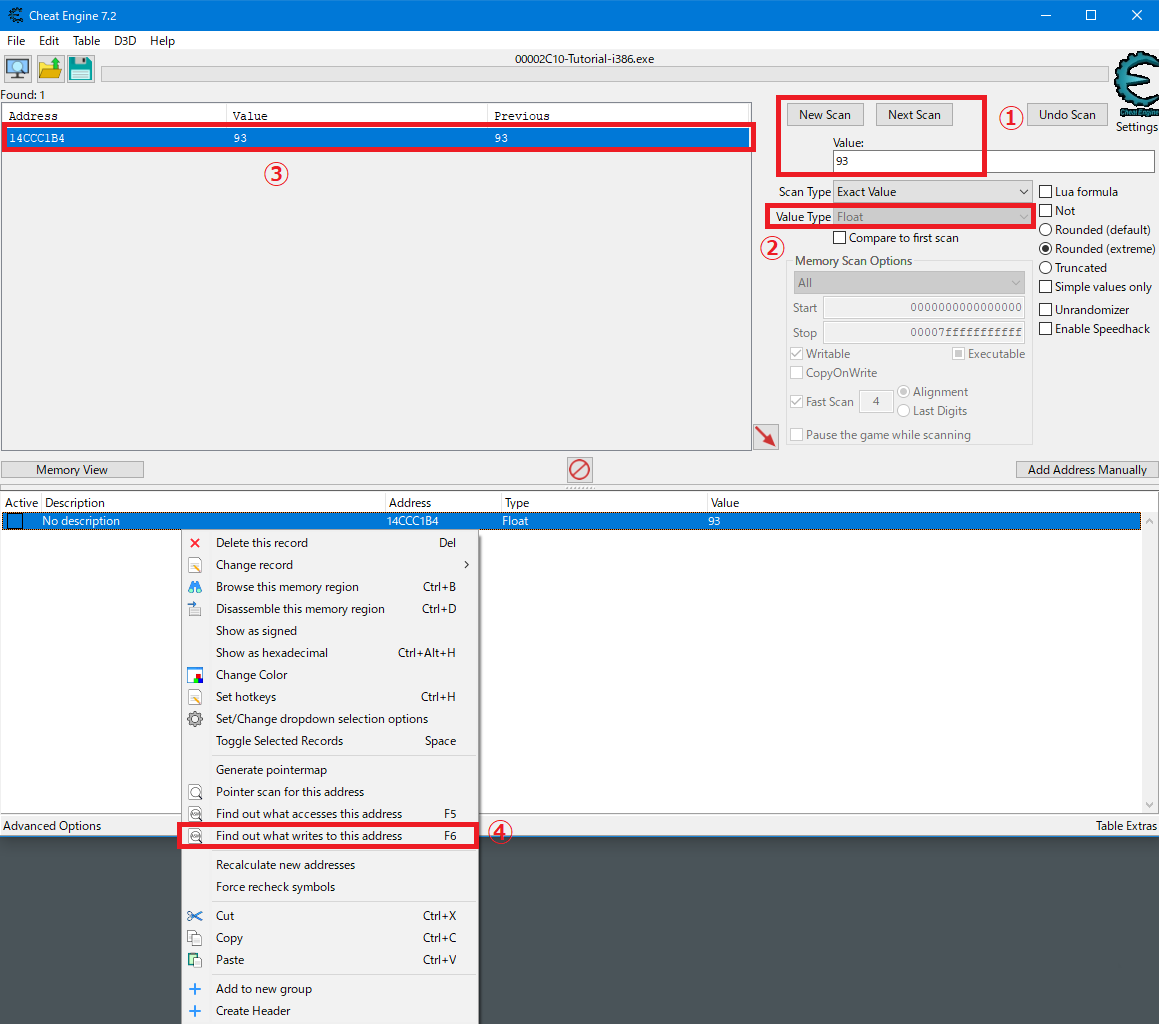Click the Cheat Engine title bar icon

pyautogui.click(x=16, y=15)
